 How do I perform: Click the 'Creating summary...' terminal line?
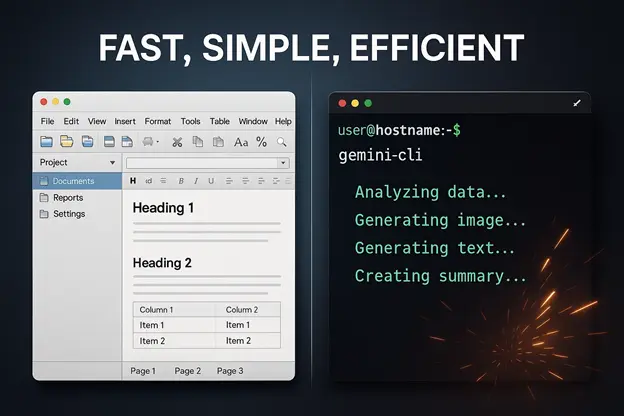[x=441, y=275]
